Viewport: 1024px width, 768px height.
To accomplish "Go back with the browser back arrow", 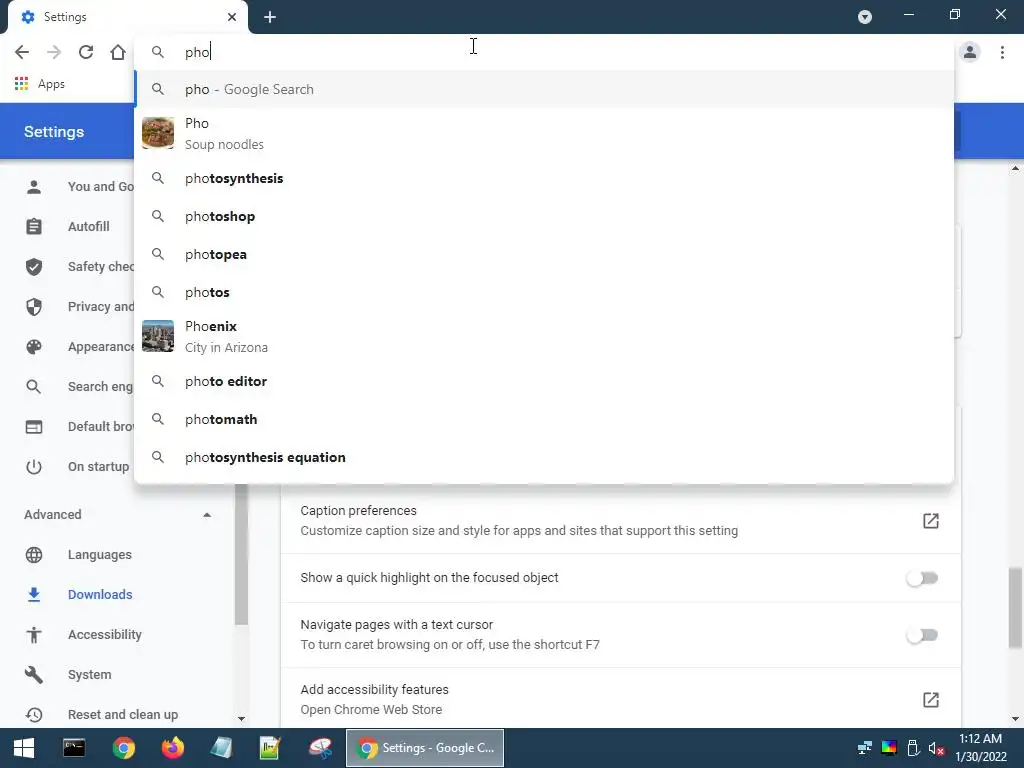I will click(22, 52).
